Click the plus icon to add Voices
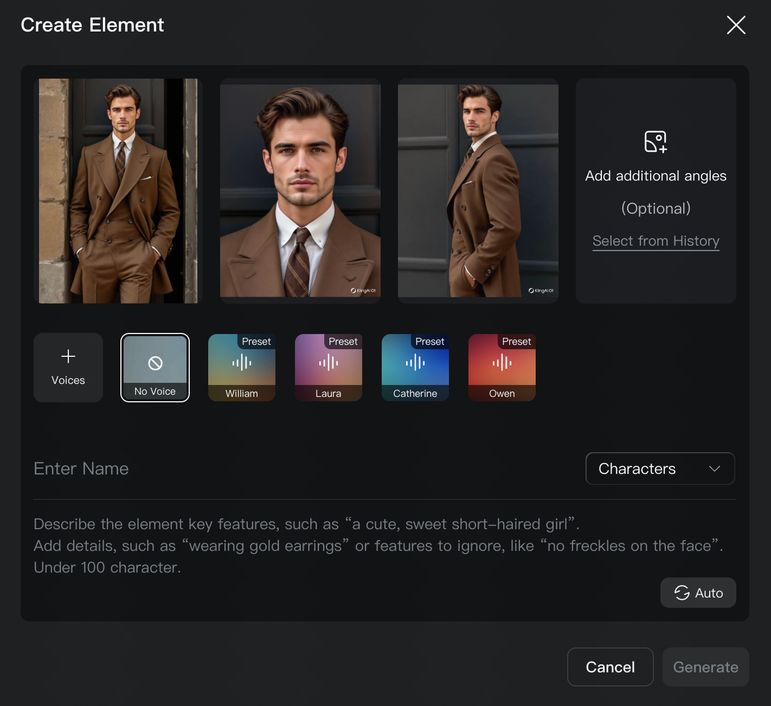 coord(68,357)
